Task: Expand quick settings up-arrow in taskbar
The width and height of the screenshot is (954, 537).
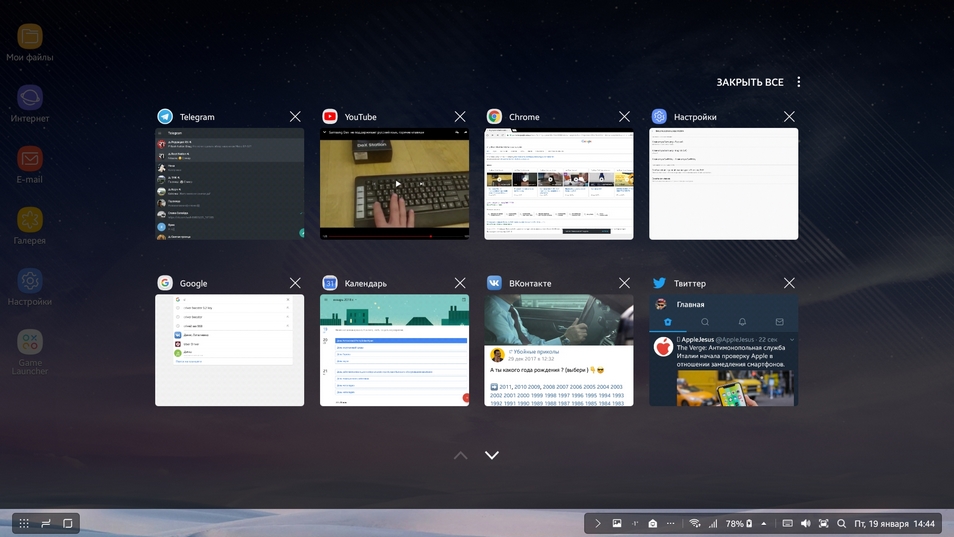Action: (x=764, y=523)
